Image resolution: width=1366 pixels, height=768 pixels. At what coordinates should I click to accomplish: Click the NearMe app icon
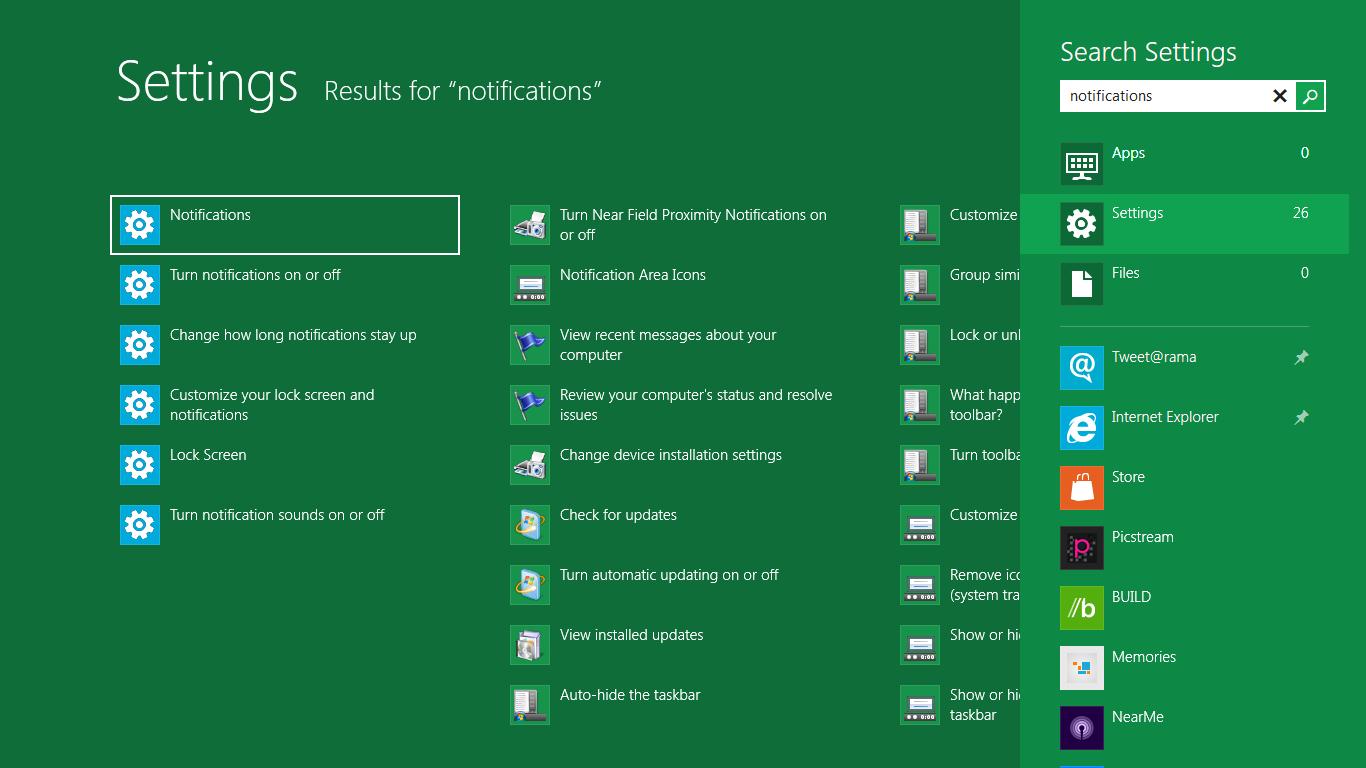coord(1082,727)
